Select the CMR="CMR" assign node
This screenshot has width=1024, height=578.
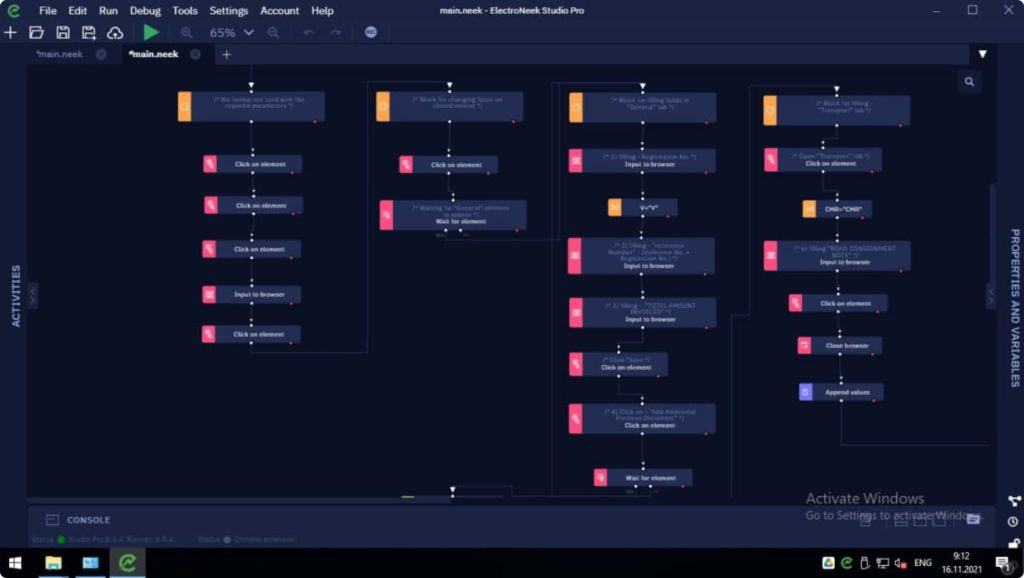tap(837, 209)
